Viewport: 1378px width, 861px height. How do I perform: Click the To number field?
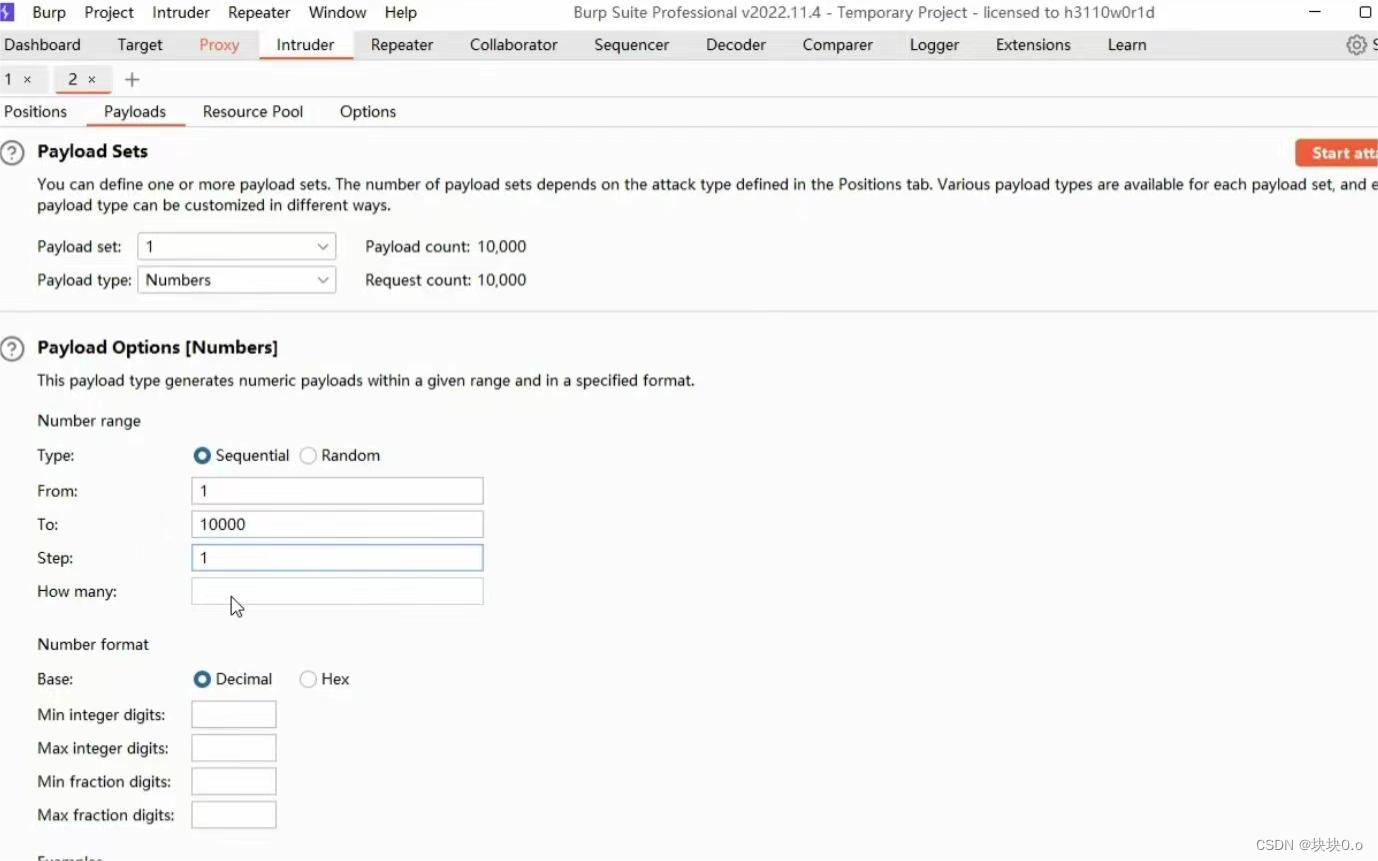337,524
